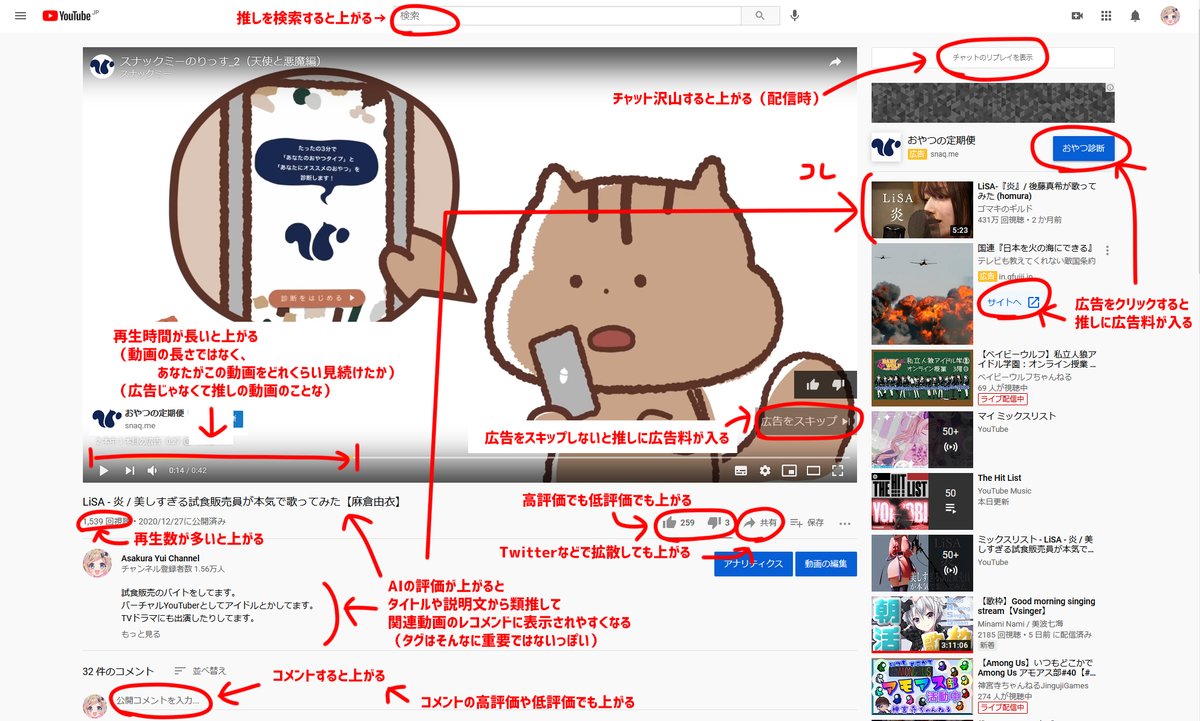Click the 共有 share button

[760, 522]
